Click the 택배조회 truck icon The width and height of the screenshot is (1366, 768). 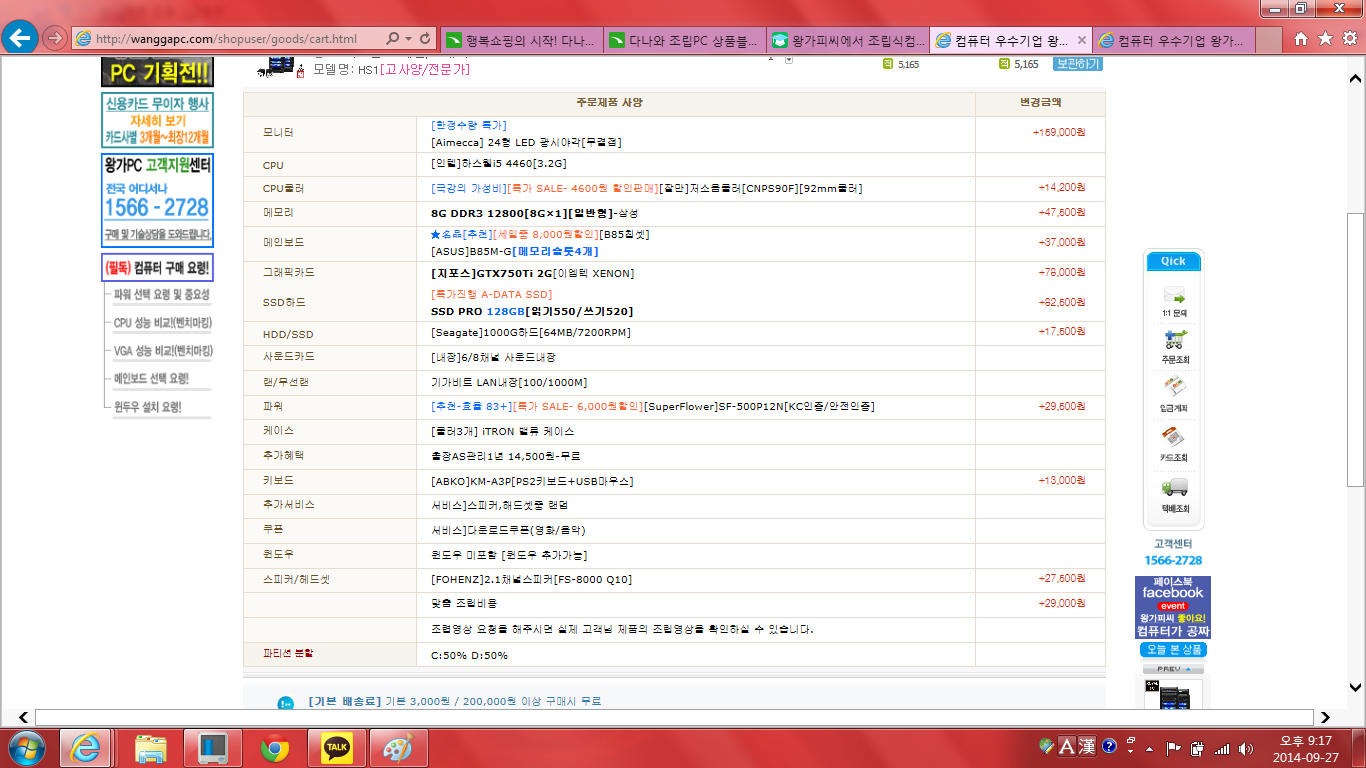click(x=1174, y=488)
